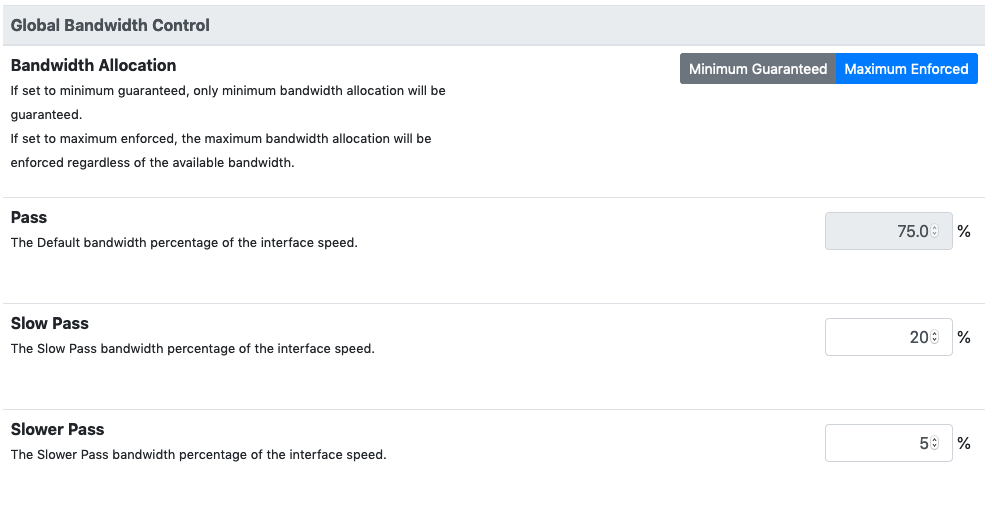
Task: Click the Slower Pass section heading
Action: 58,429
